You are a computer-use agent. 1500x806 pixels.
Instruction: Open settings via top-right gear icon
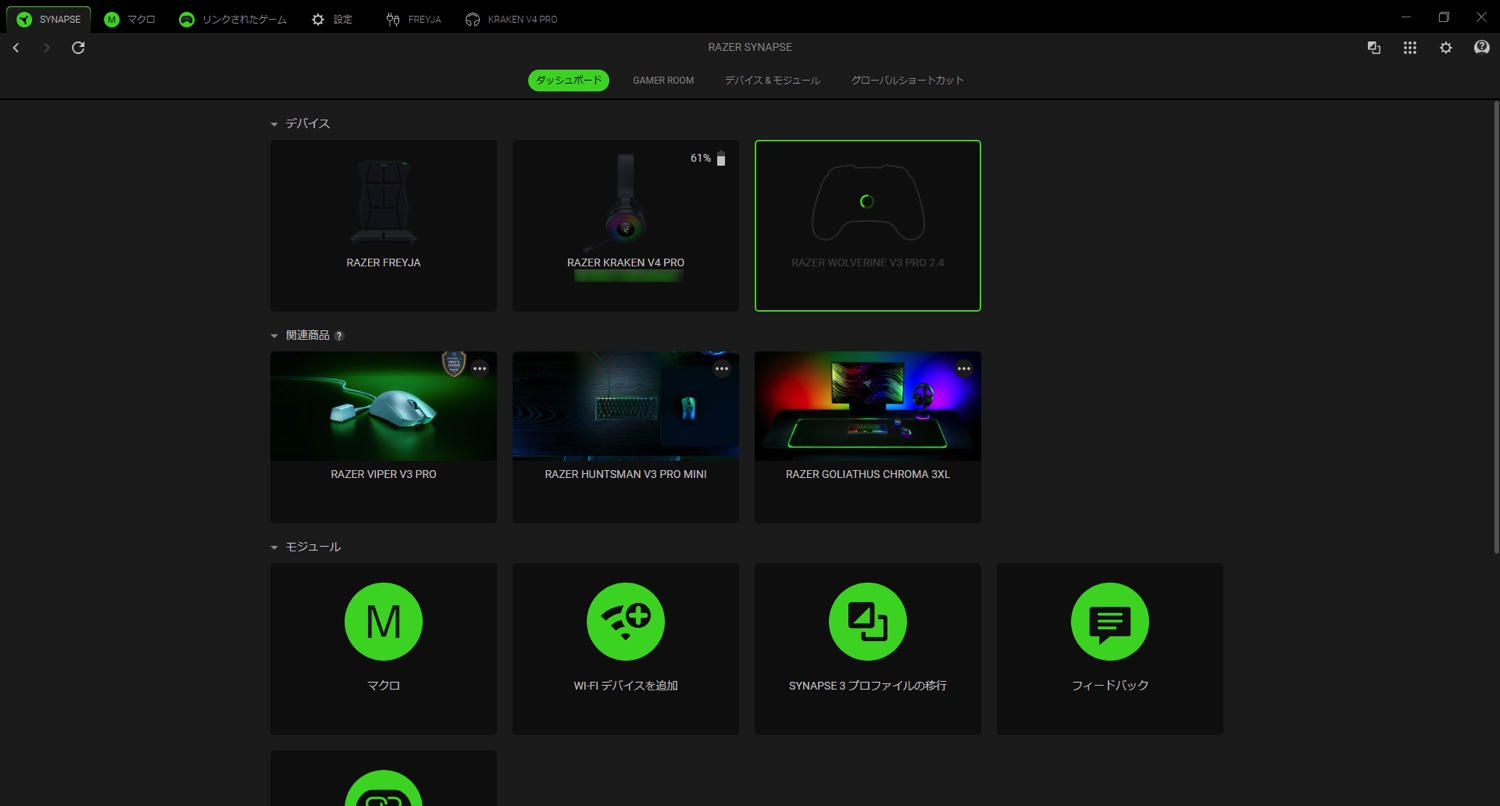pyautogui.click(x=1445, y=48)
